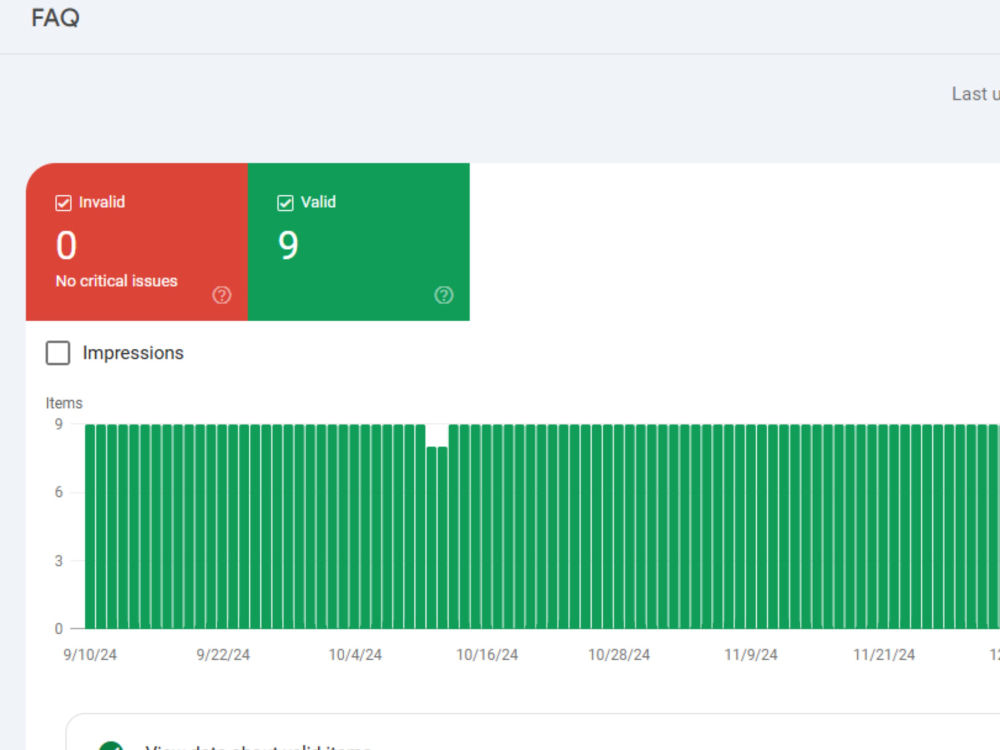Image resolution: width=1000 pixels, height=750 pixels.
Task: Click the 9/22/24 date label
Action: 223,655
